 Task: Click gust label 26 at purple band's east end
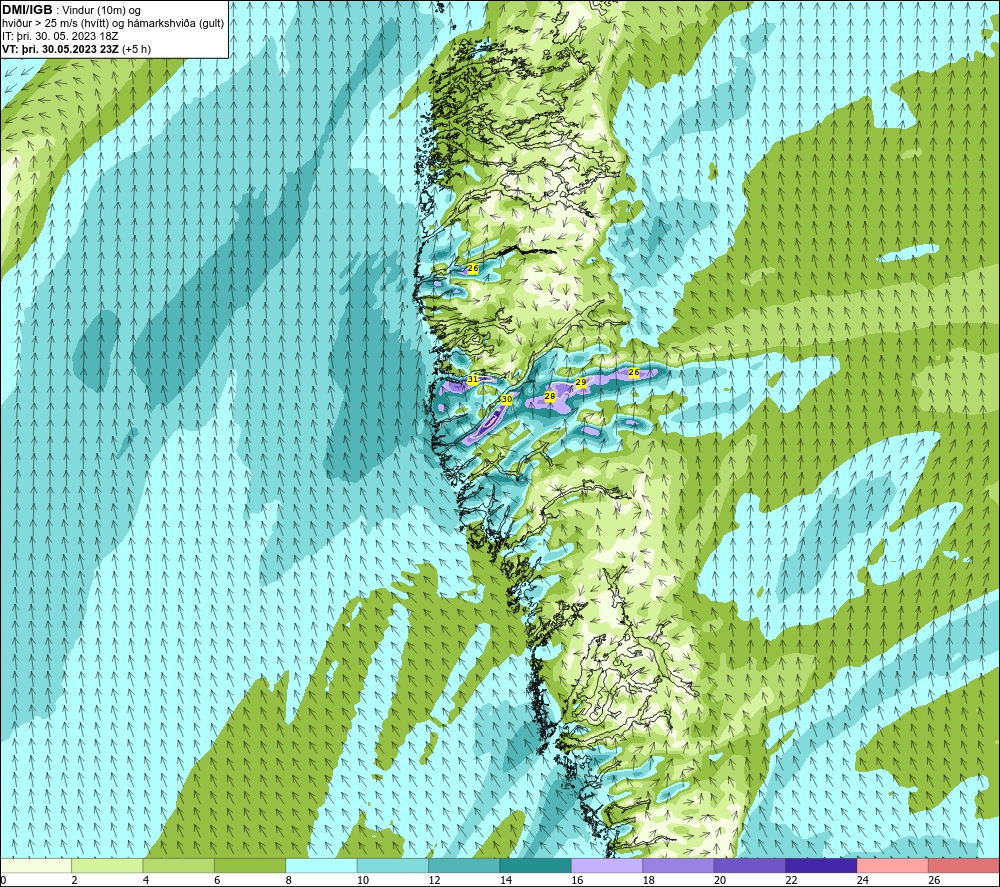(x=633, y=372)
